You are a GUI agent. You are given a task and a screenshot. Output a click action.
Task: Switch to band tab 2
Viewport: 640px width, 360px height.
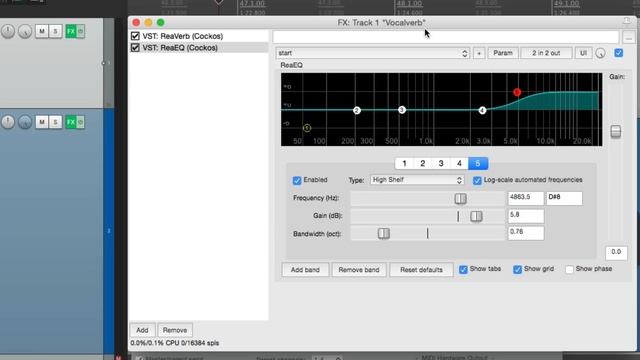tap(422, 163)
